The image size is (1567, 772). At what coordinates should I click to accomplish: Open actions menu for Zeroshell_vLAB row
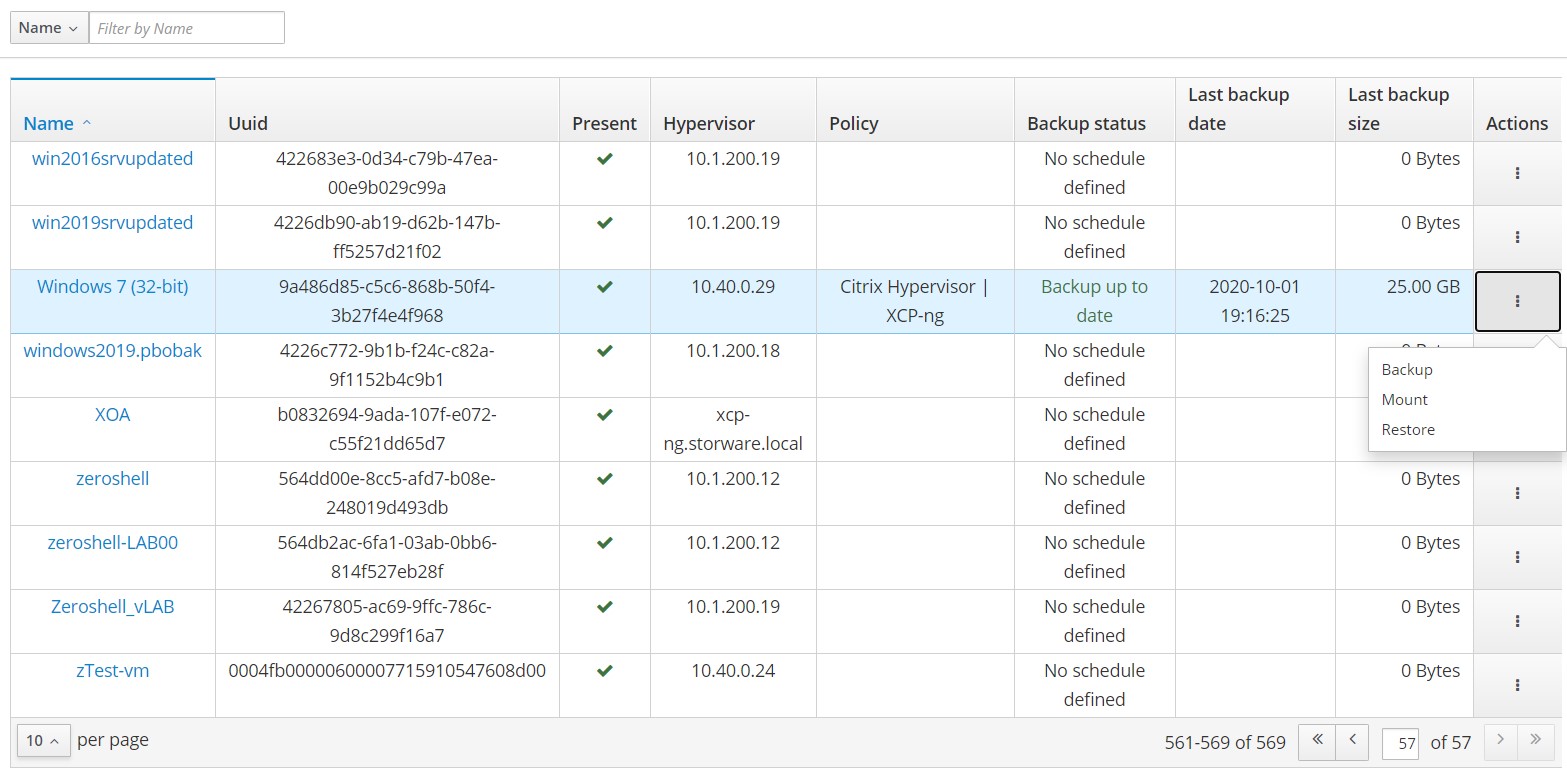1517,621
